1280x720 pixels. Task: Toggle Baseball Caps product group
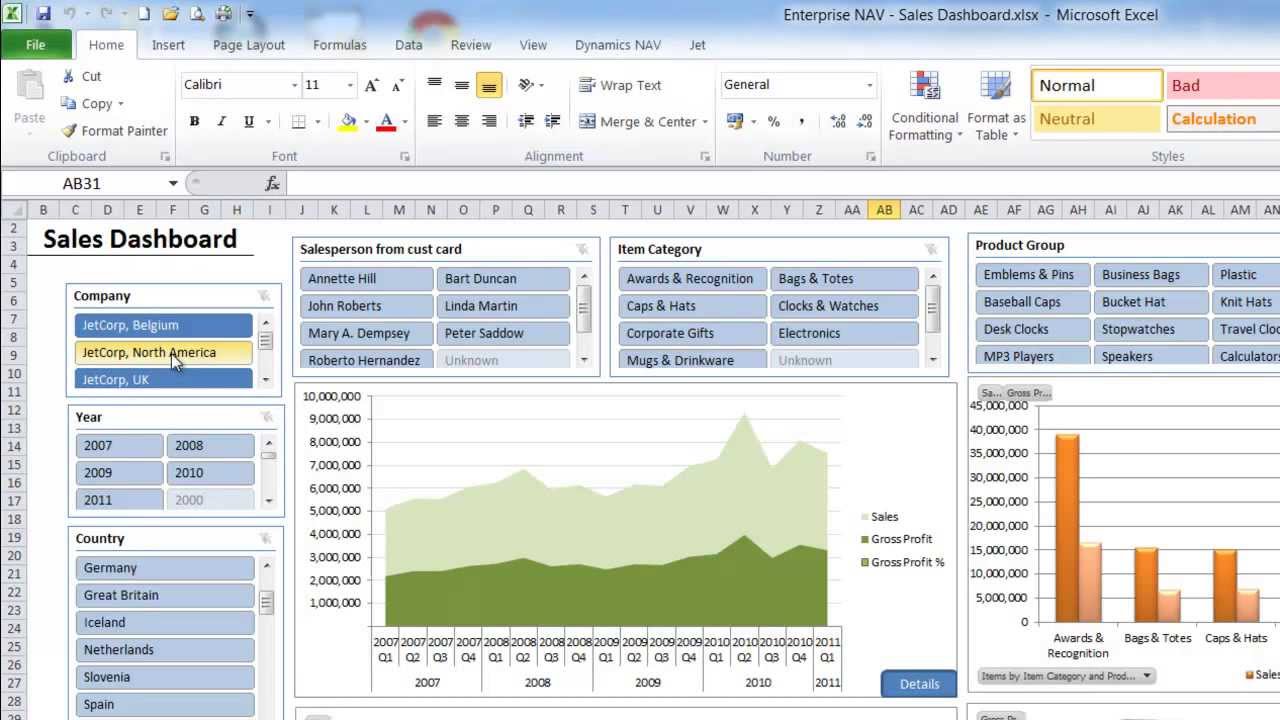[x=1032, y=301]
